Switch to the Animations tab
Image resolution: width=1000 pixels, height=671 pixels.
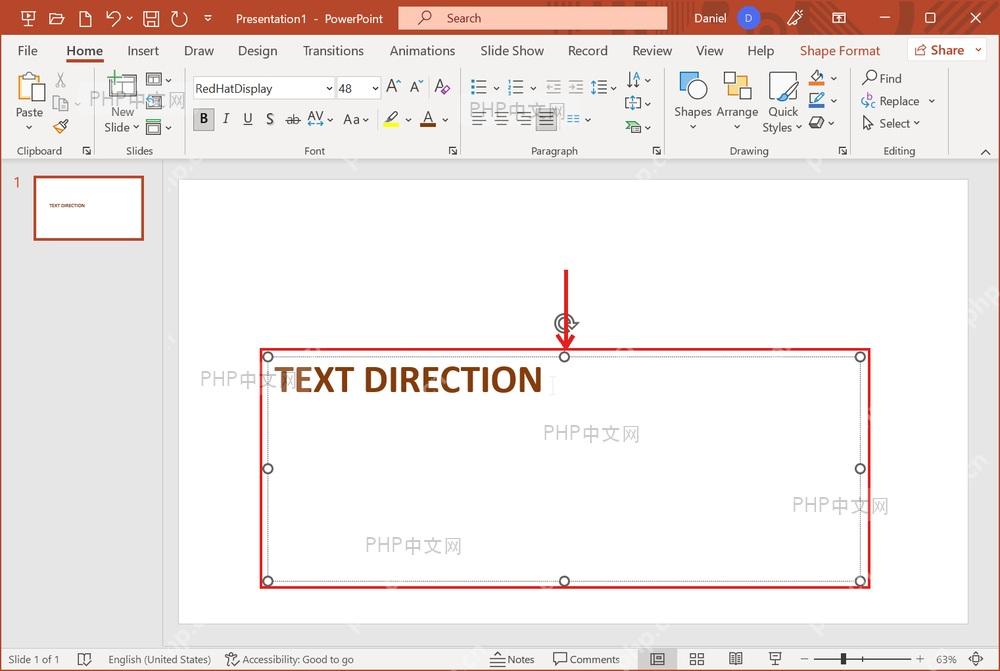pos(422,50)
